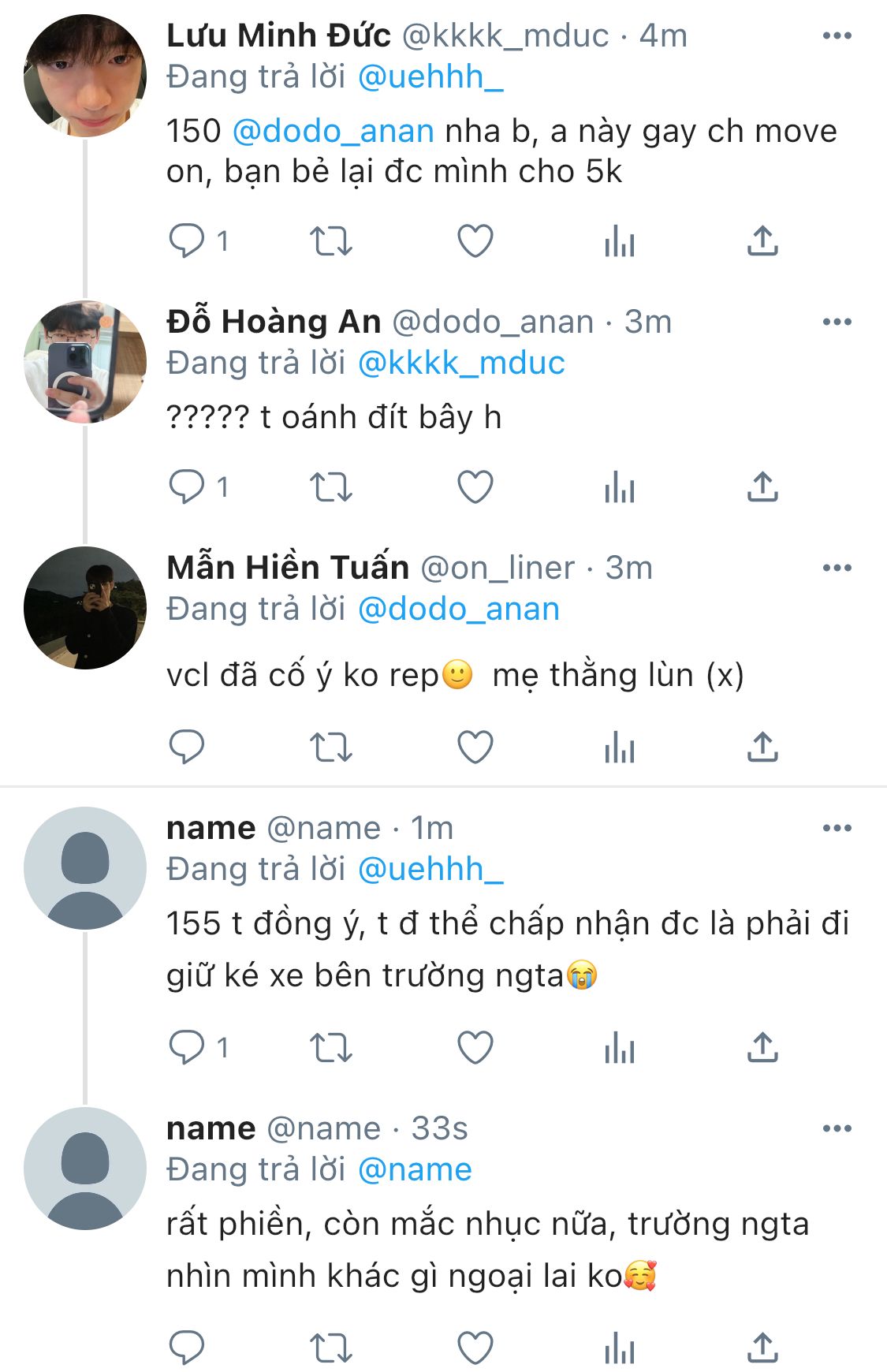Share Đỗ Hoàng An's tweet
This screenshot has width=887, height=1372.
pos(762,487)
